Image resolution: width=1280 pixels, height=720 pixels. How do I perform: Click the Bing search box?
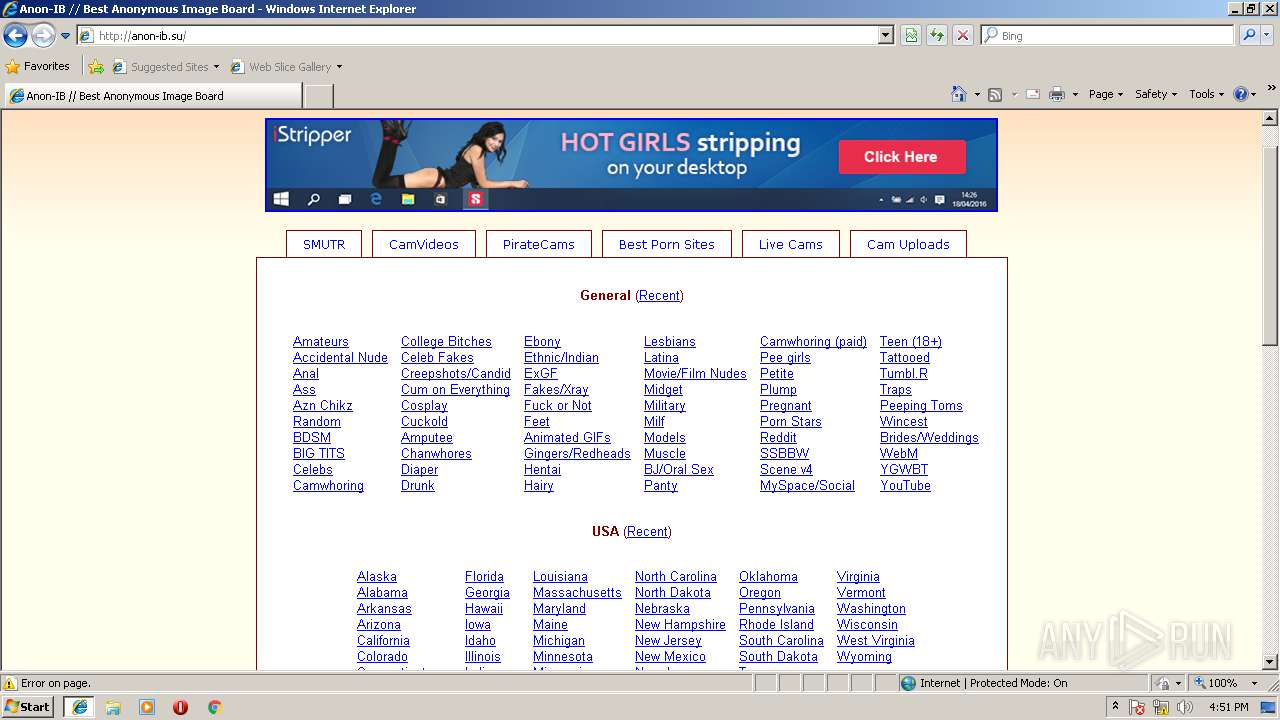(1108, 35)
